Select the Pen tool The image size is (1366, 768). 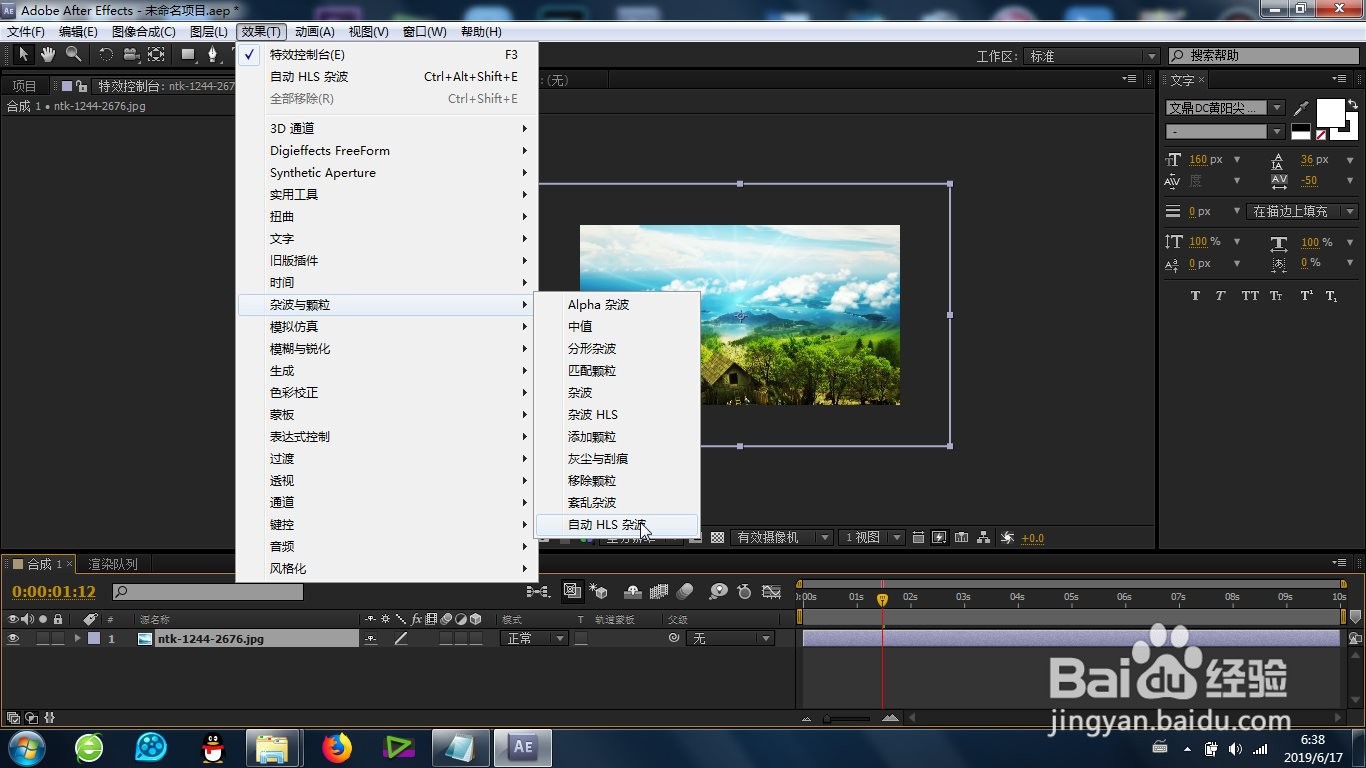pyautogui.click(x=212, y=55)
